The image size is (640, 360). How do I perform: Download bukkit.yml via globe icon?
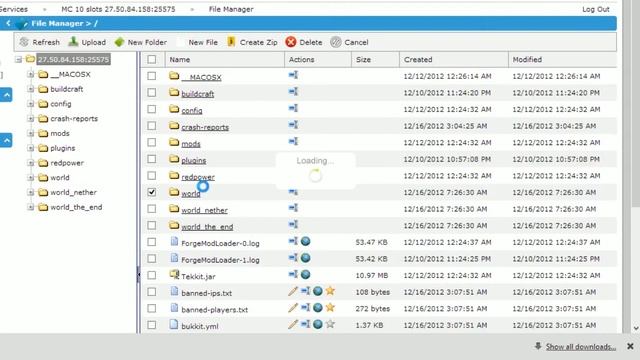(318, 324)
